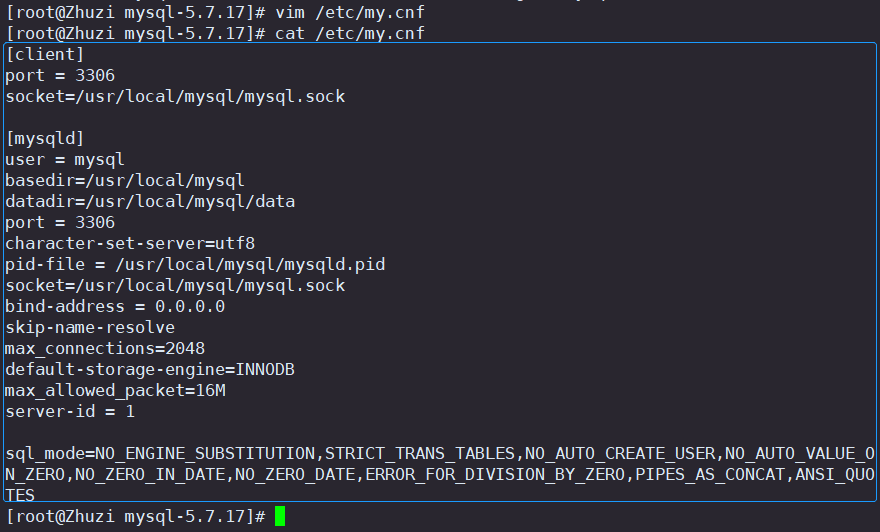Click the sql_mode=NO_ENGINE_SUBSTITUTION text
This screenshot has height=532, width=880.
161,453
